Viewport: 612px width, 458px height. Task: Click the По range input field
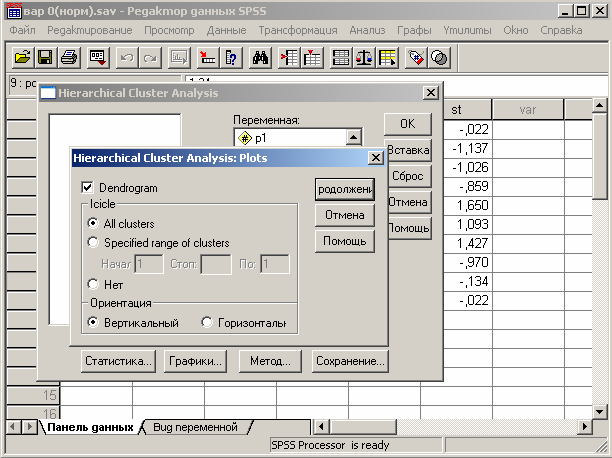click(275, 264)
